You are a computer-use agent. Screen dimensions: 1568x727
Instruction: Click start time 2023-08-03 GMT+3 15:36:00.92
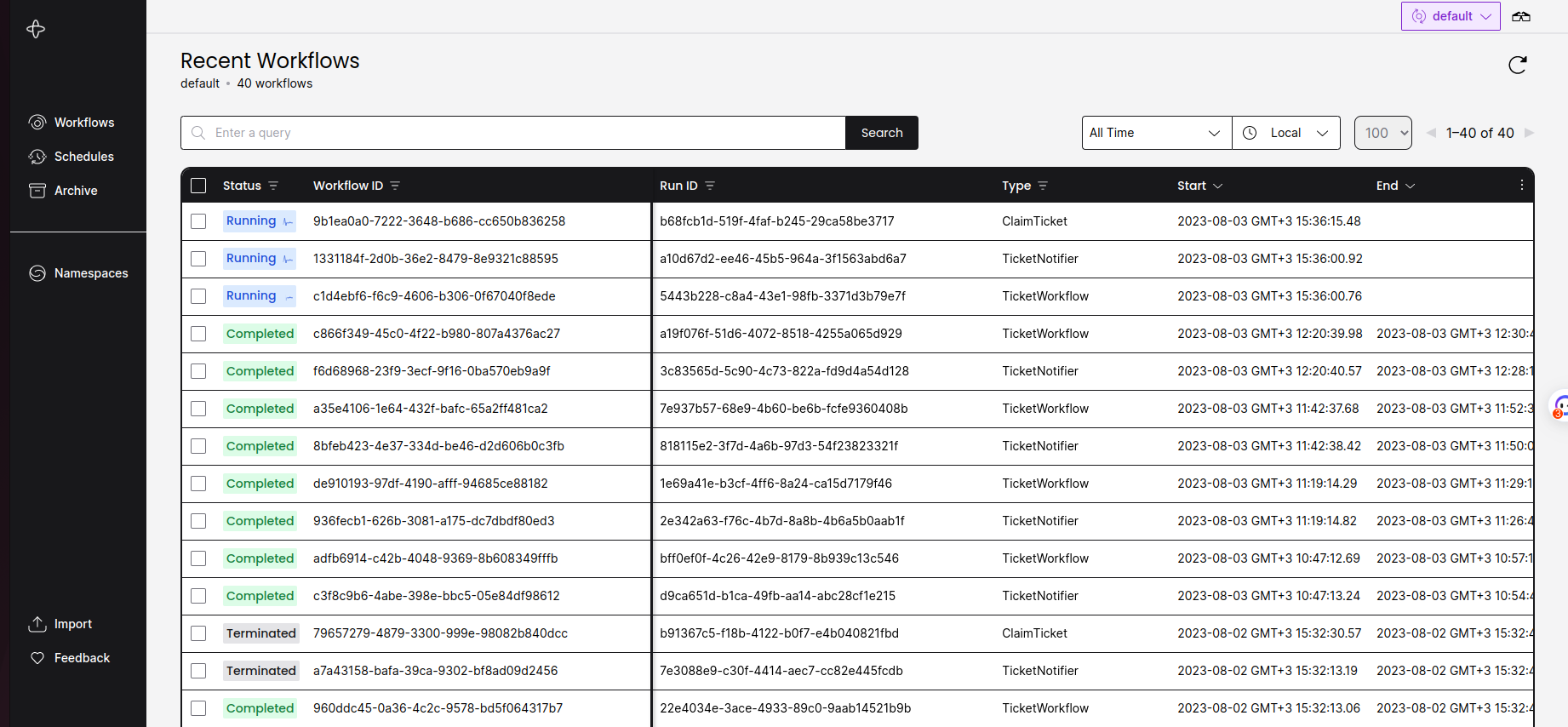click(1270, 259)
